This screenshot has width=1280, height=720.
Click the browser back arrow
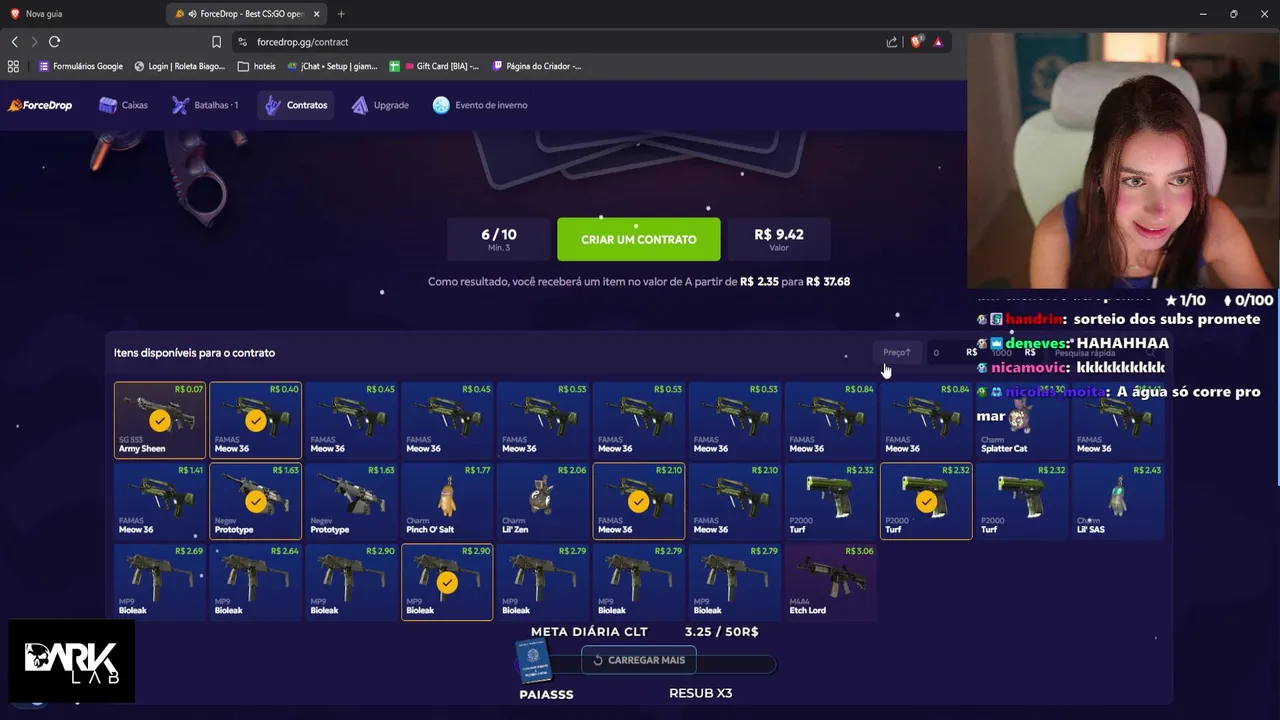14,42
